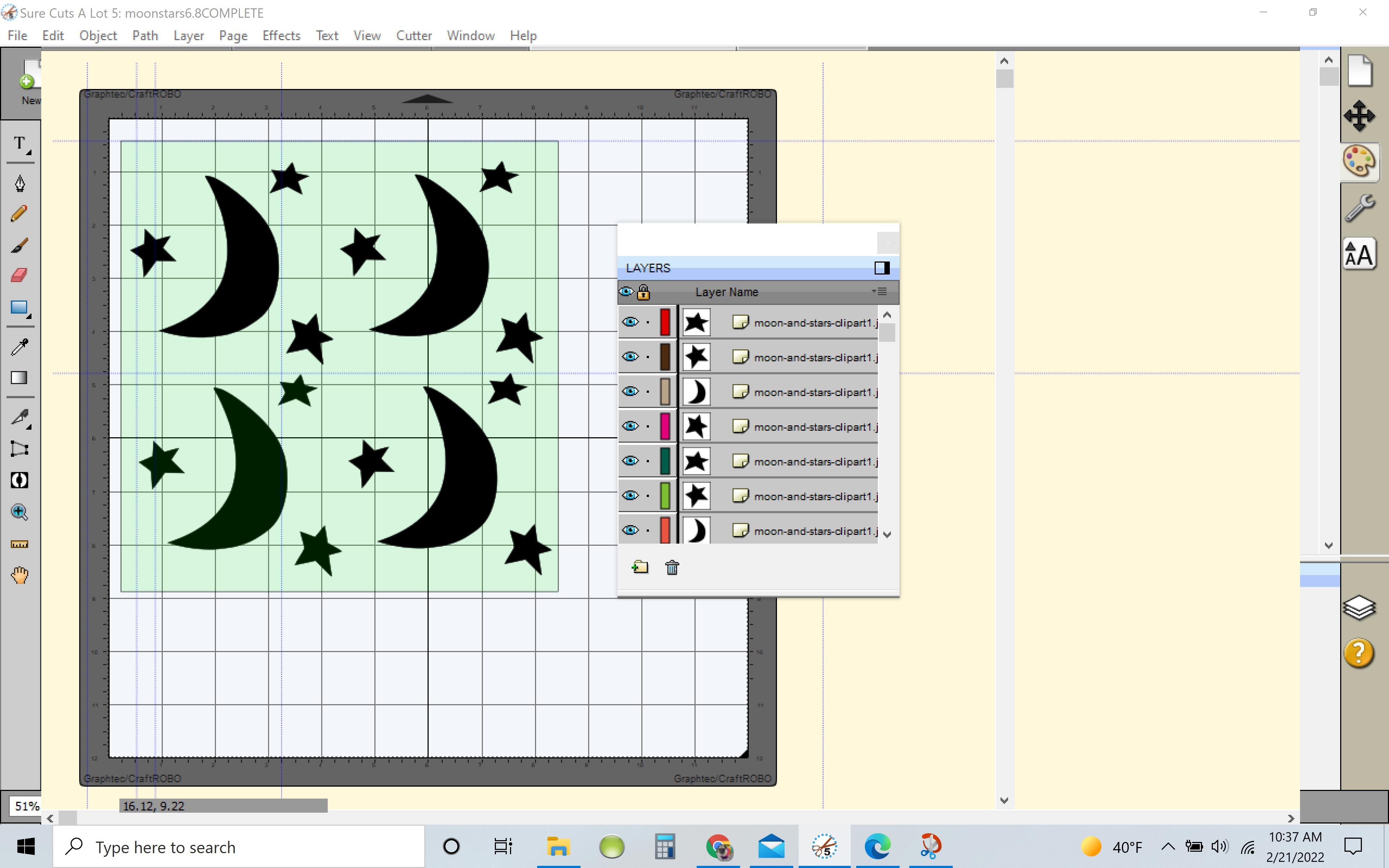Select the Zoom tool in toolbar
Image resolution: width=1389 pixels, height=868 pixels.
[x=19, y=511]
